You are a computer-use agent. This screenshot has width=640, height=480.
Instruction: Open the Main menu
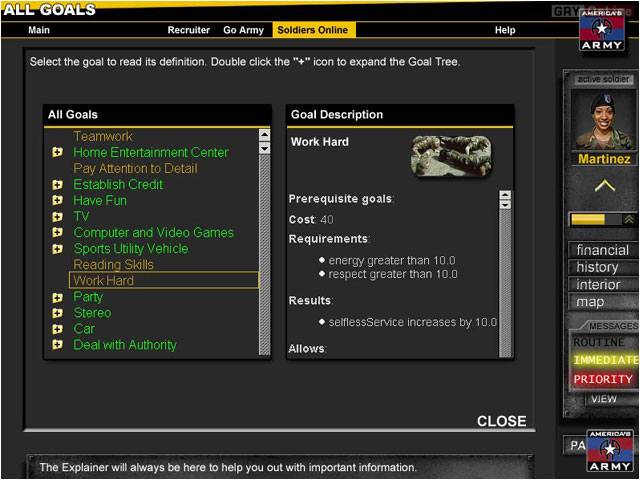pos(39,30)
